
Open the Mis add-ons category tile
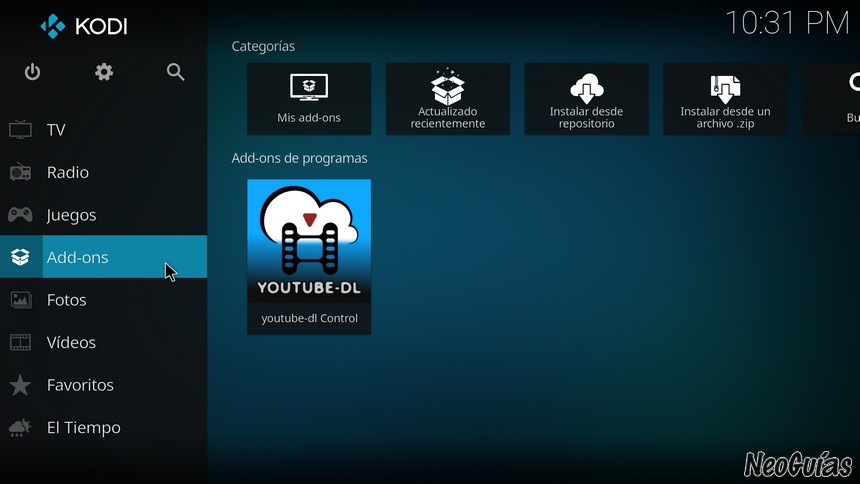(309, 99)
